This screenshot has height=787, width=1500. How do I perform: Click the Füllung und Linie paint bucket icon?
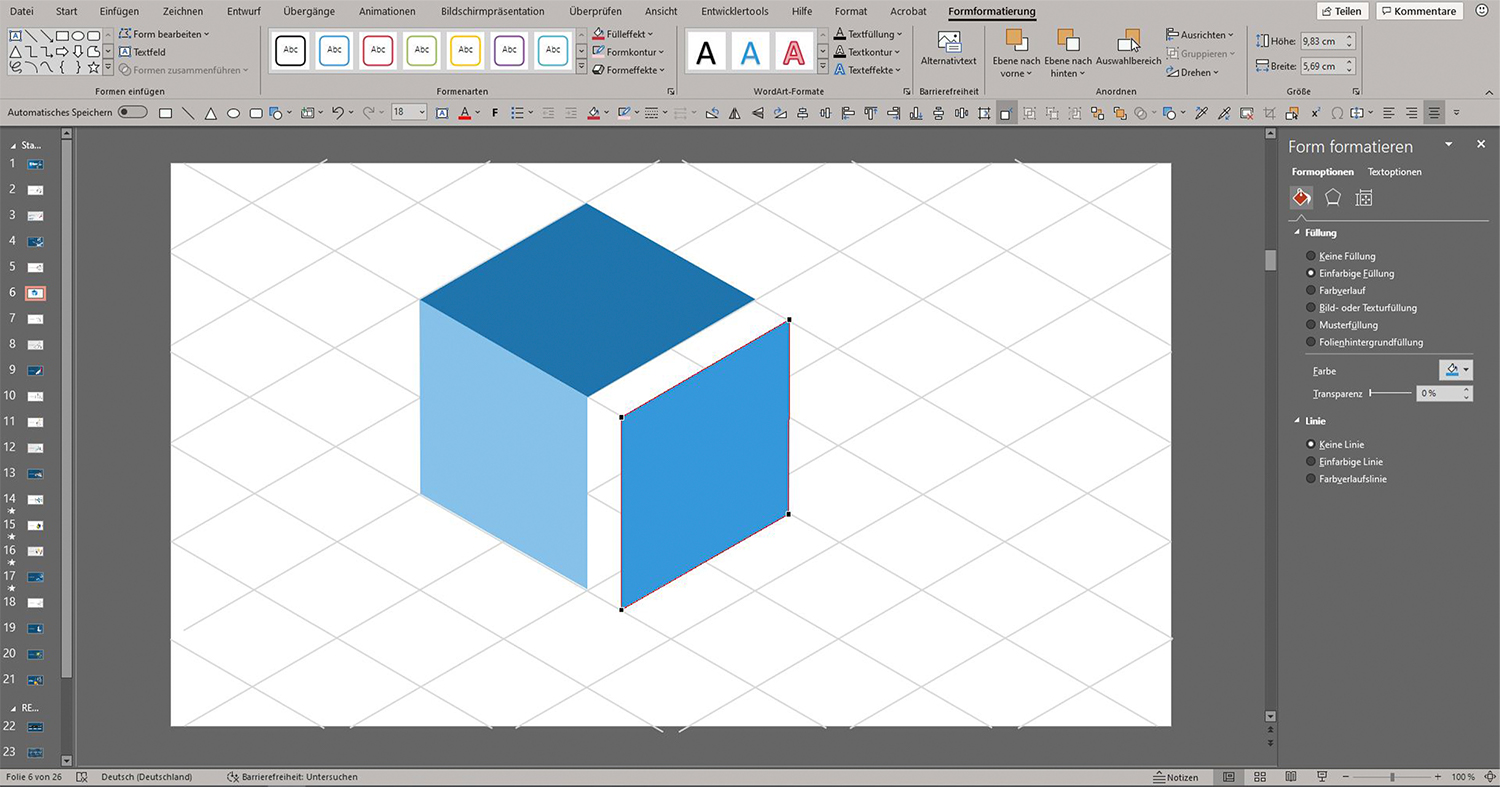pos(1301,198)
